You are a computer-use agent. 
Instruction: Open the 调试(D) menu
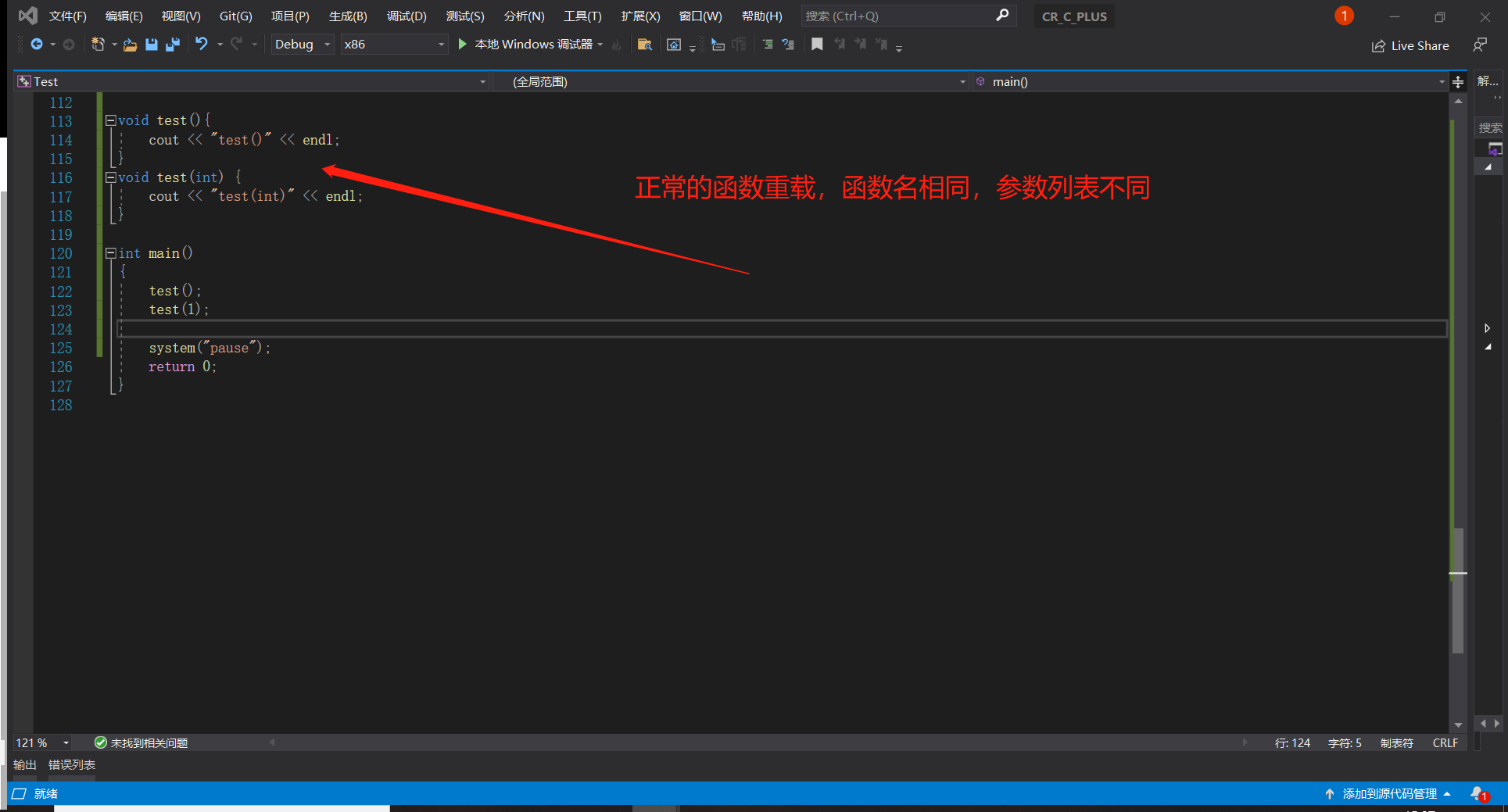[407, 16]
